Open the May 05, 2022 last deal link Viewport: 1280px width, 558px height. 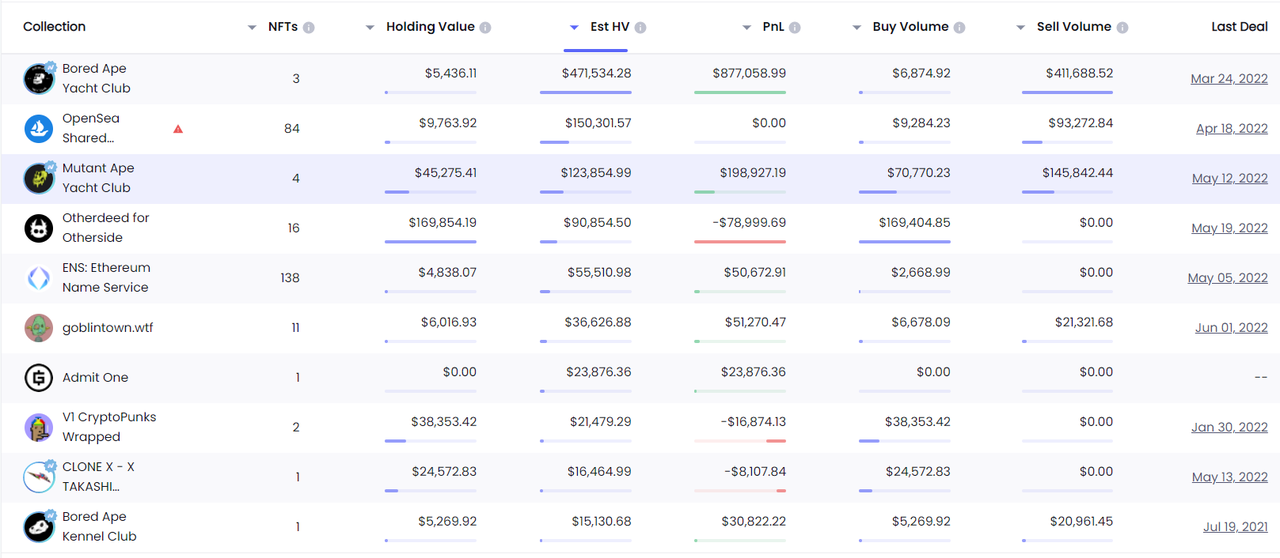click(x=1228, y=278)
